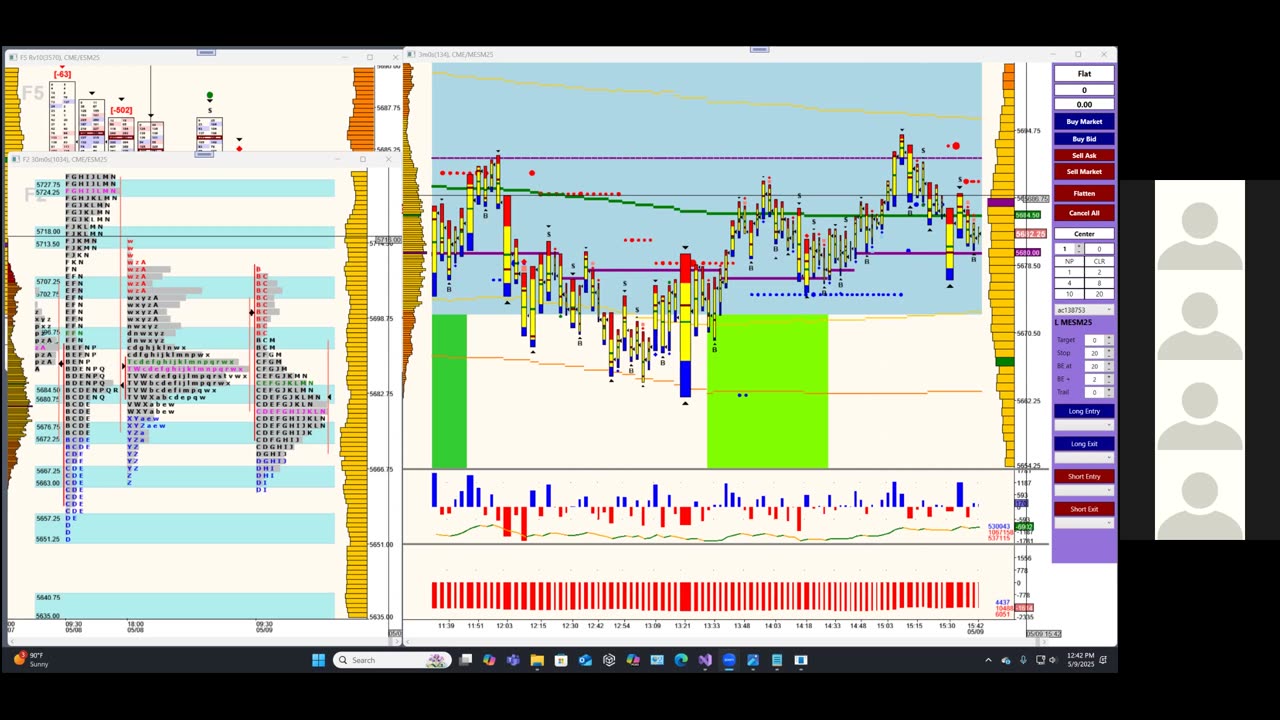Open the weather widget showing 90°F Sunny
The height and width of the screenshot is (720, 1280).
click(x=30, y=660)
